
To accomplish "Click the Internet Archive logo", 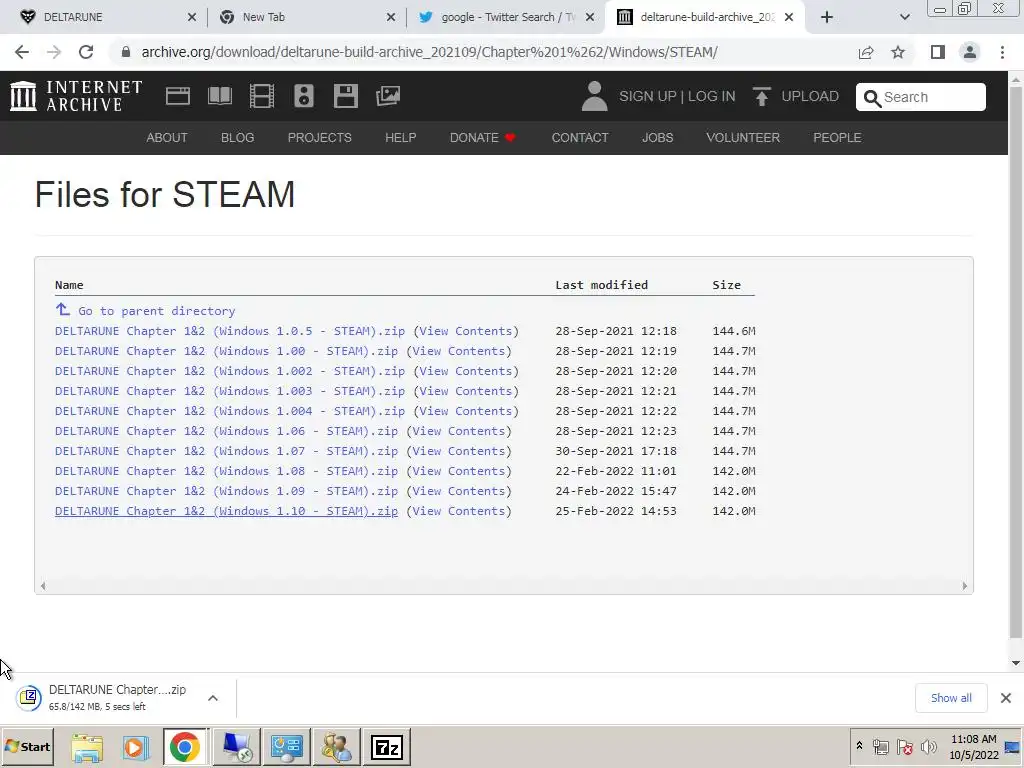I will (76, 96).
